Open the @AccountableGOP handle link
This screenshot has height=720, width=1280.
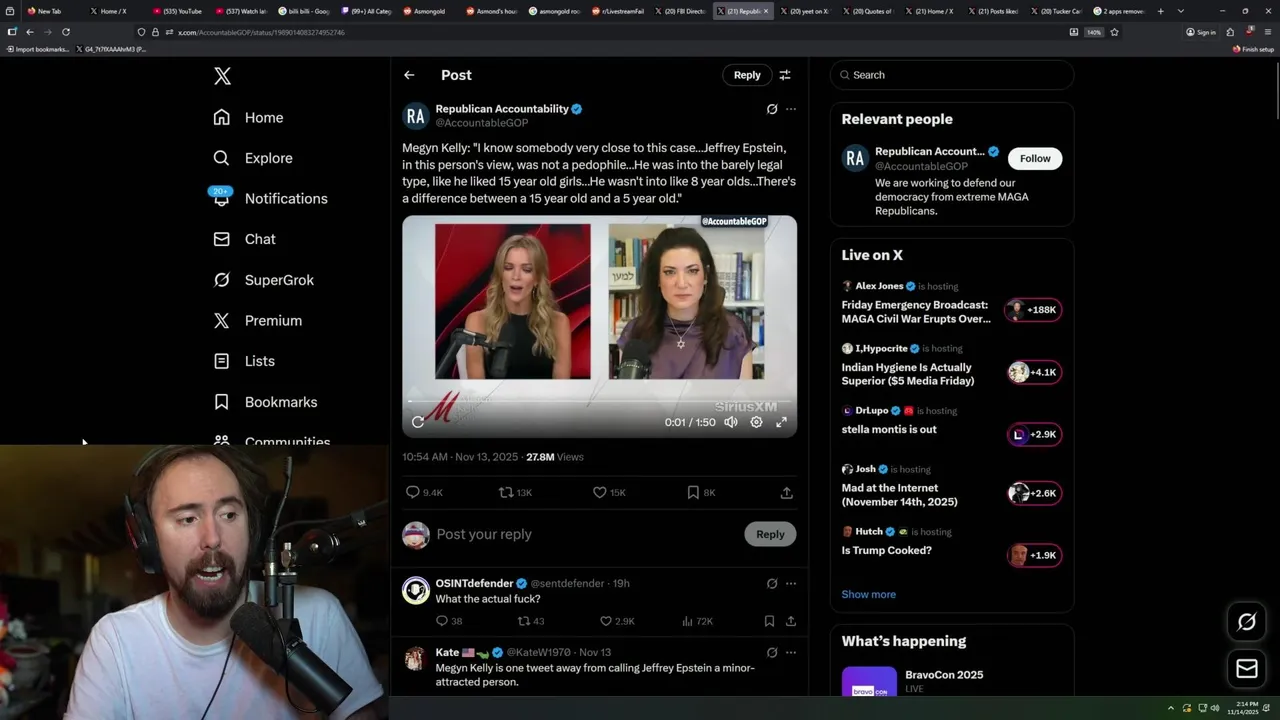(482, 123)
